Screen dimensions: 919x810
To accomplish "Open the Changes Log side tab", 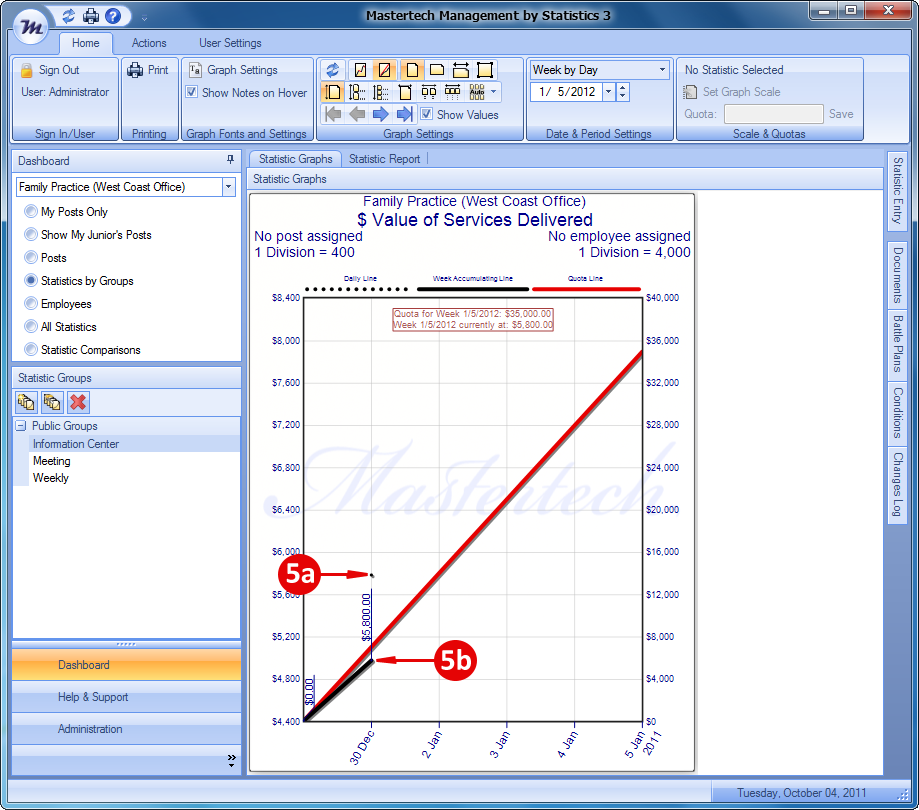I will coord(897,484).
